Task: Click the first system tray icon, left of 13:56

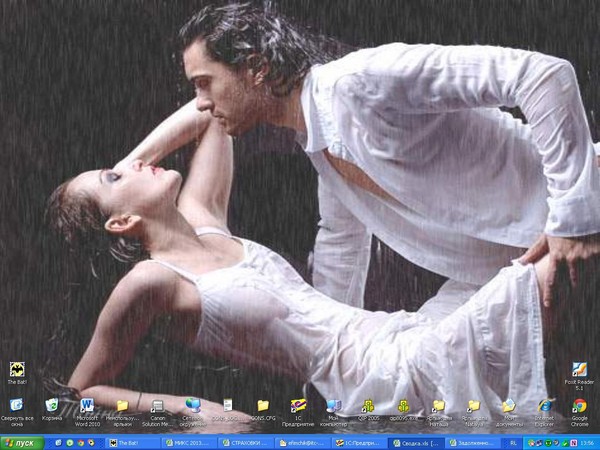Action: coord(531,443)
